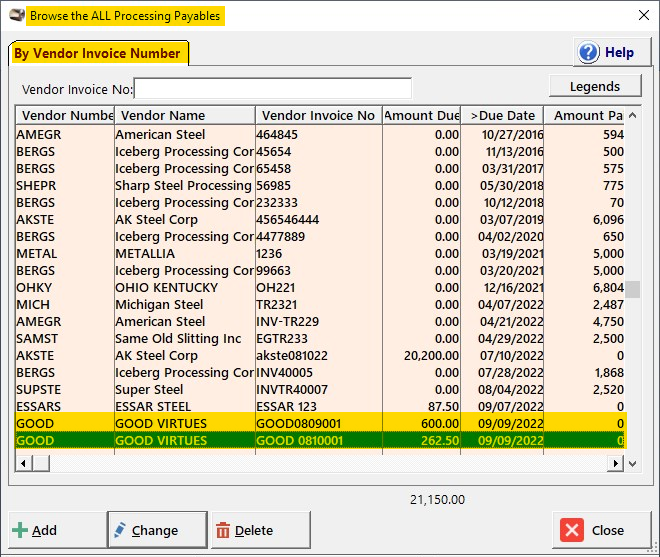Select the ESSAR STEEL row
Screen dimensions: 660x557
click(320, 407)
